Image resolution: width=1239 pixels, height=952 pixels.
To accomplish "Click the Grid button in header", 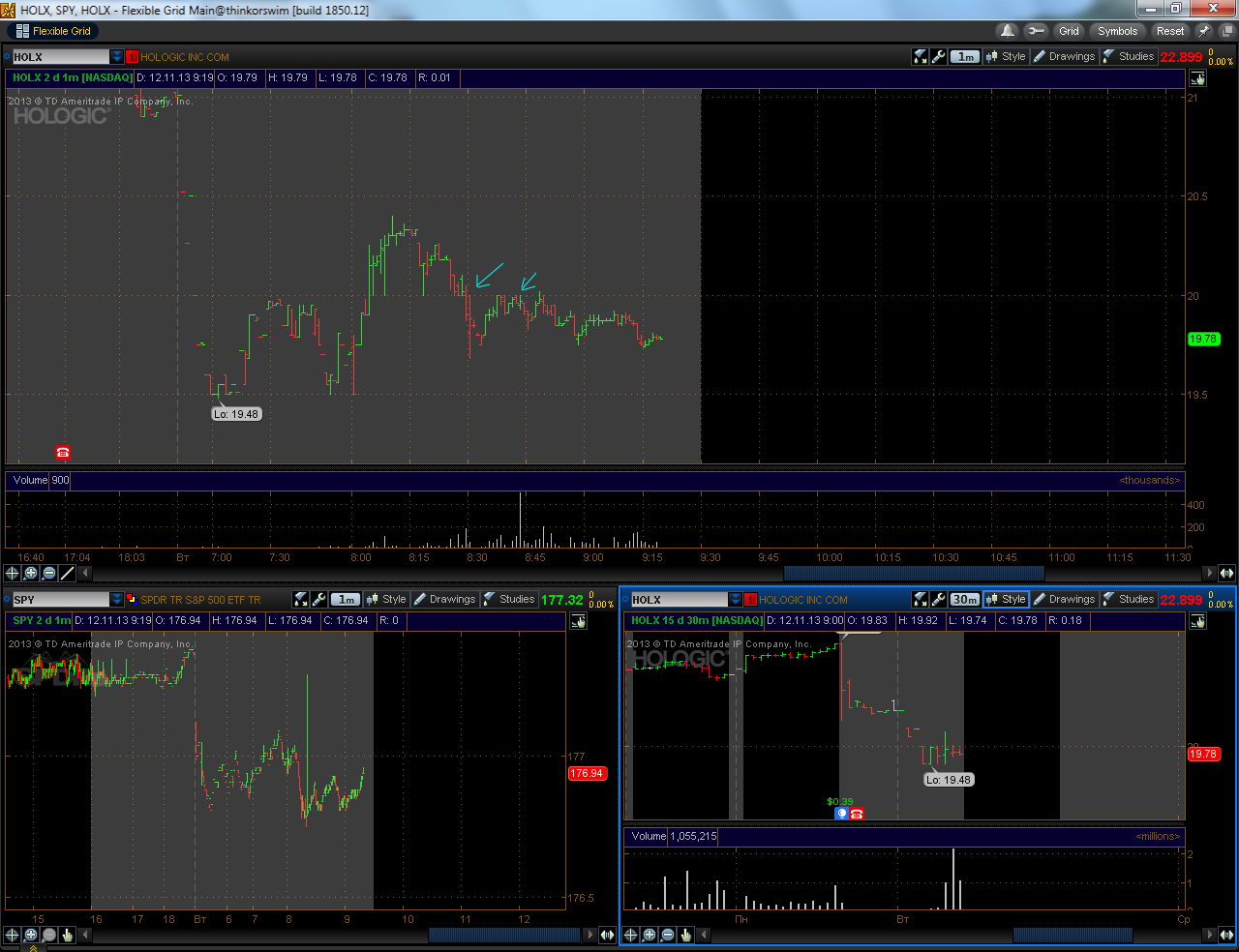I will 1069,31.
